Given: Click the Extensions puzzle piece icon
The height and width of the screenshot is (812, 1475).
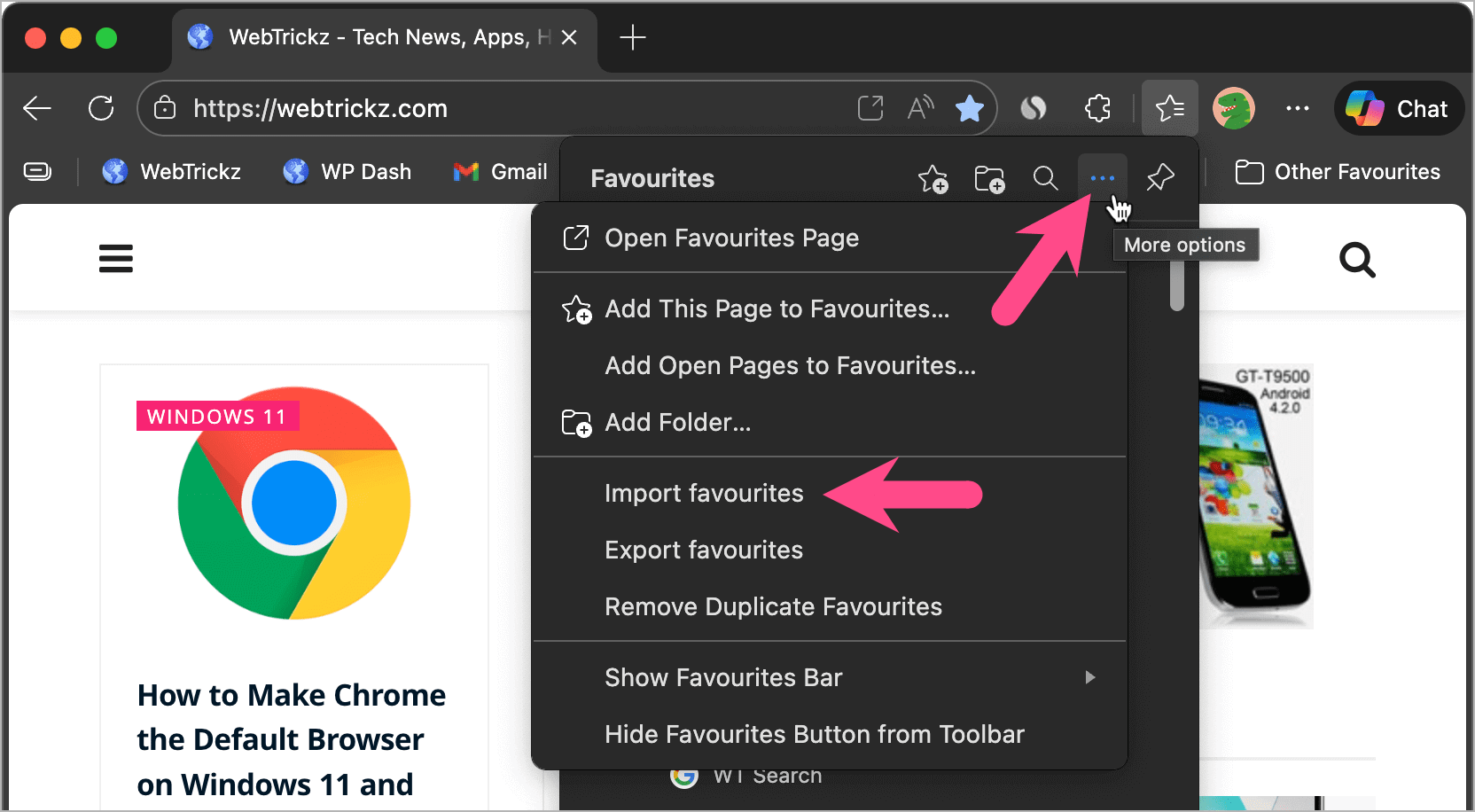Looking at the screenshot, I should pos(1097,108).
